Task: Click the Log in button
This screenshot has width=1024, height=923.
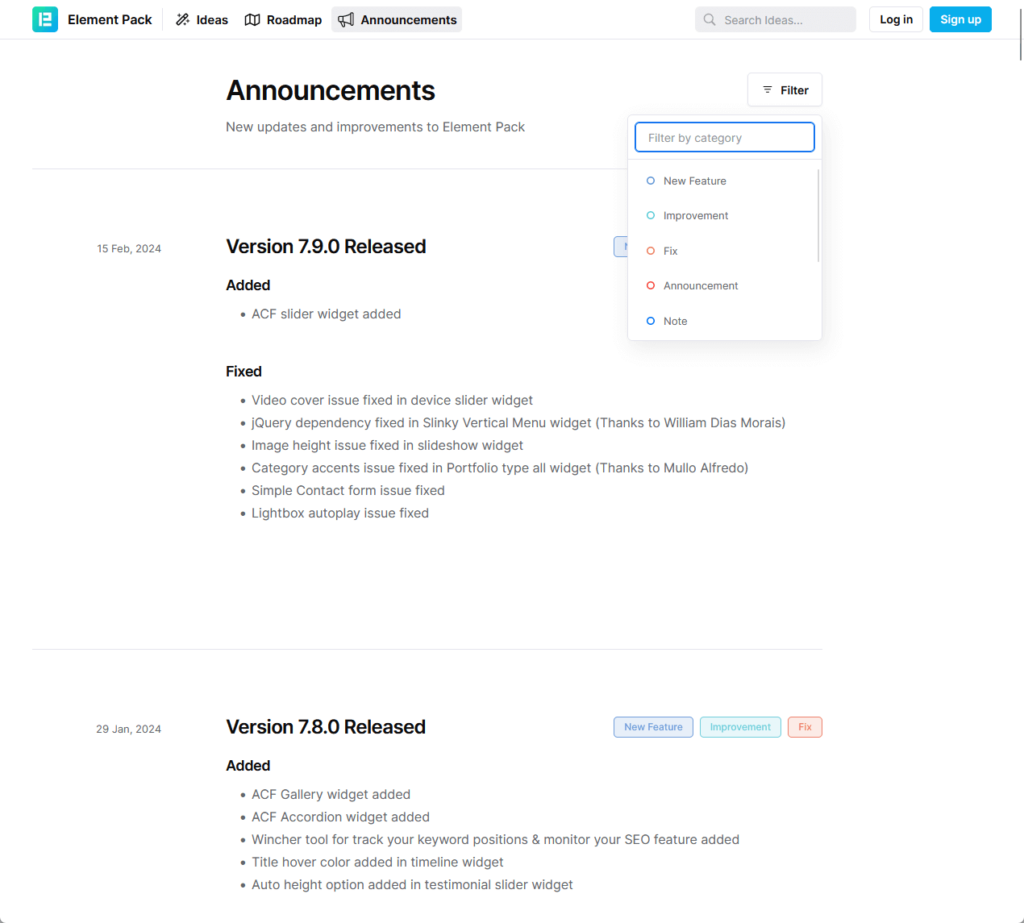Action: tap(895, 20)
